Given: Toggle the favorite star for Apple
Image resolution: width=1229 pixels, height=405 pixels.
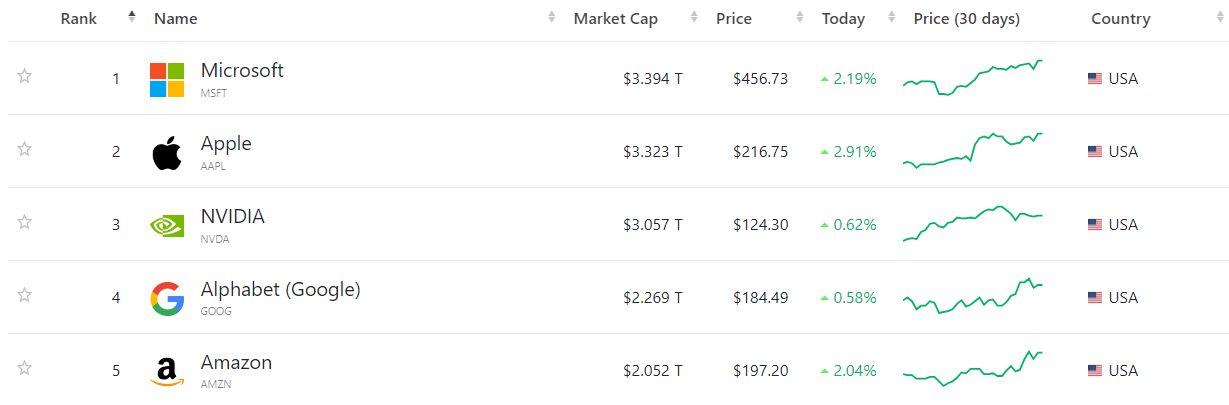Looking at the screenshot, I should (x=25, y=149).
